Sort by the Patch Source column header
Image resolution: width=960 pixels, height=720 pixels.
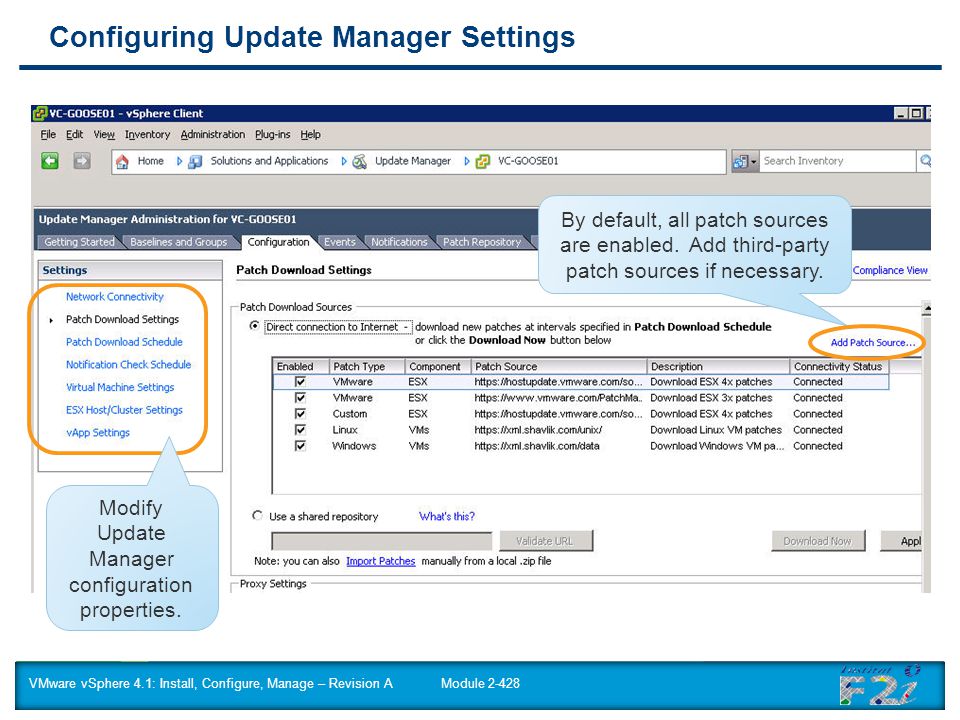[558, 366]
